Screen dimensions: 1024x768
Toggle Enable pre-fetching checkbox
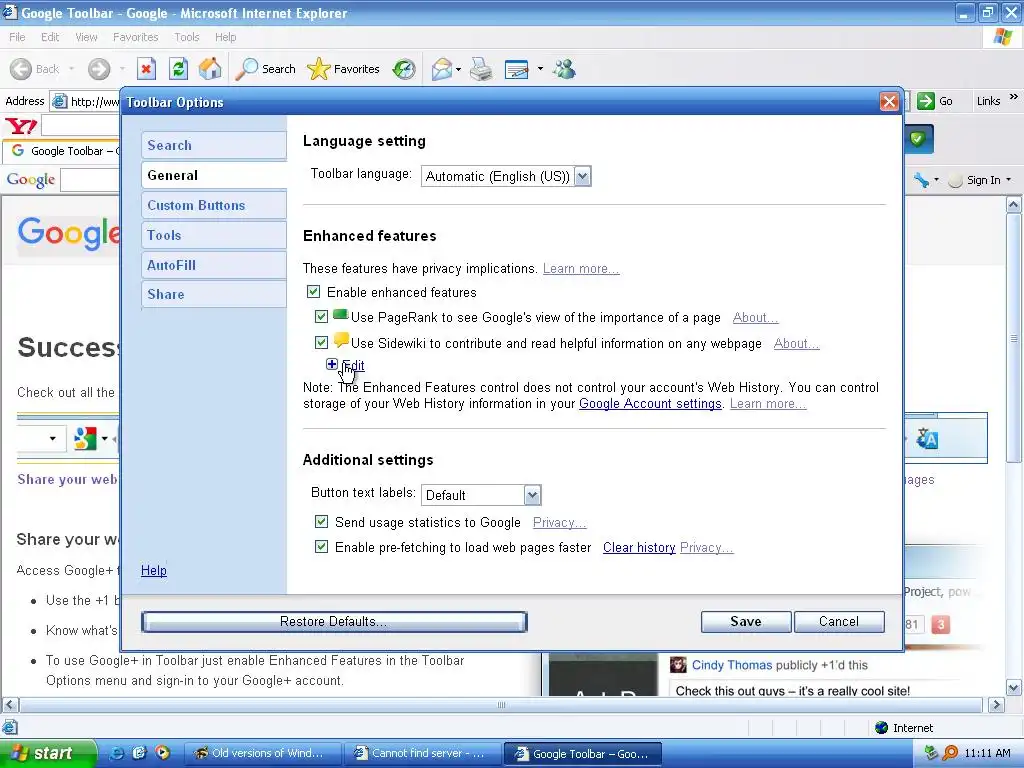[x=321, y=547]
